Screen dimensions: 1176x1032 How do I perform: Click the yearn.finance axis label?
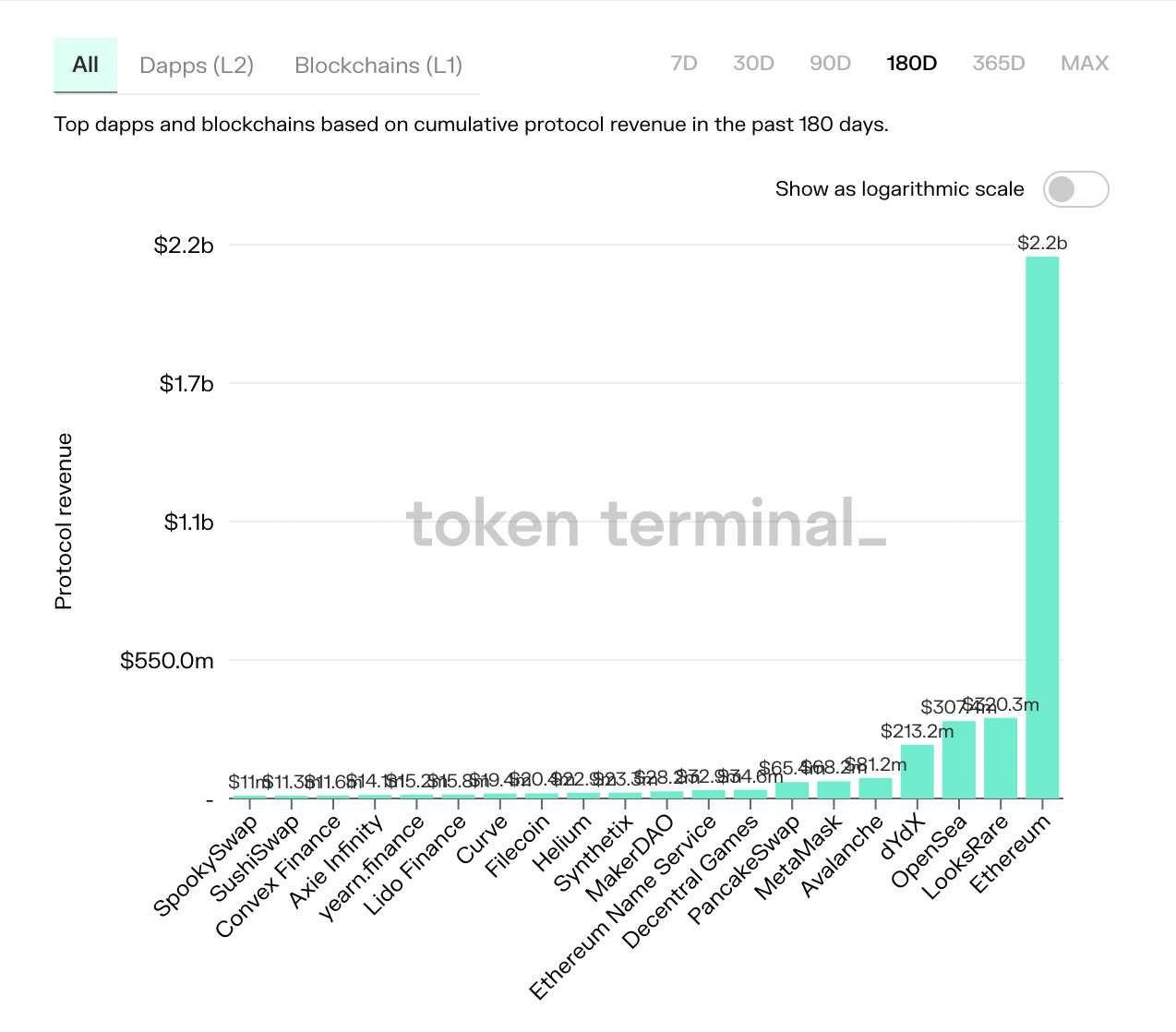click(x=371, y=869)
